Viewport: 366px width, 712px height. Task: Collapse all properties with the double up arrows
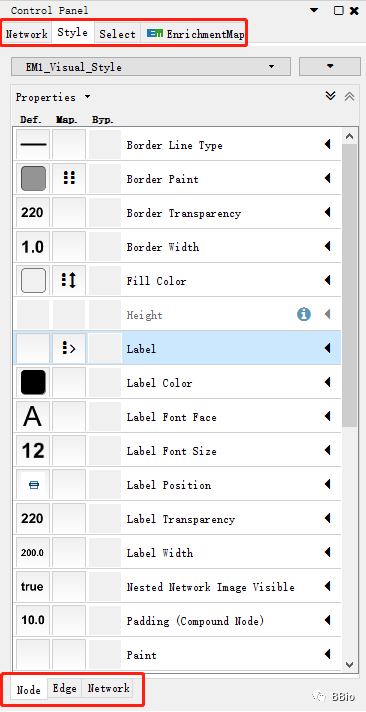pyautogui.click(x=349, y=96)
